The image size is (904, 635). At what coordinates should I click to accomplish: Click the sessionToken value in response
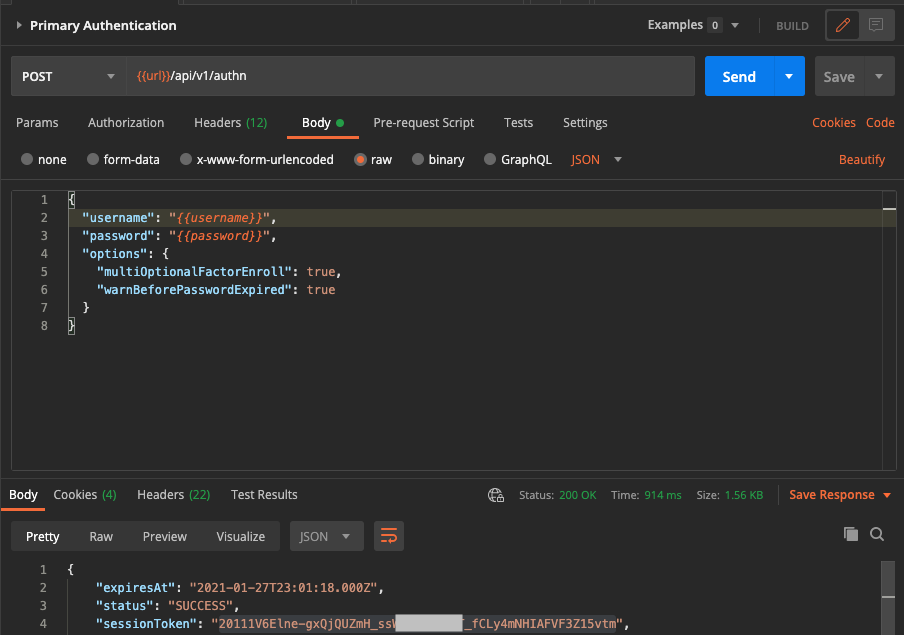pos(417,623)
